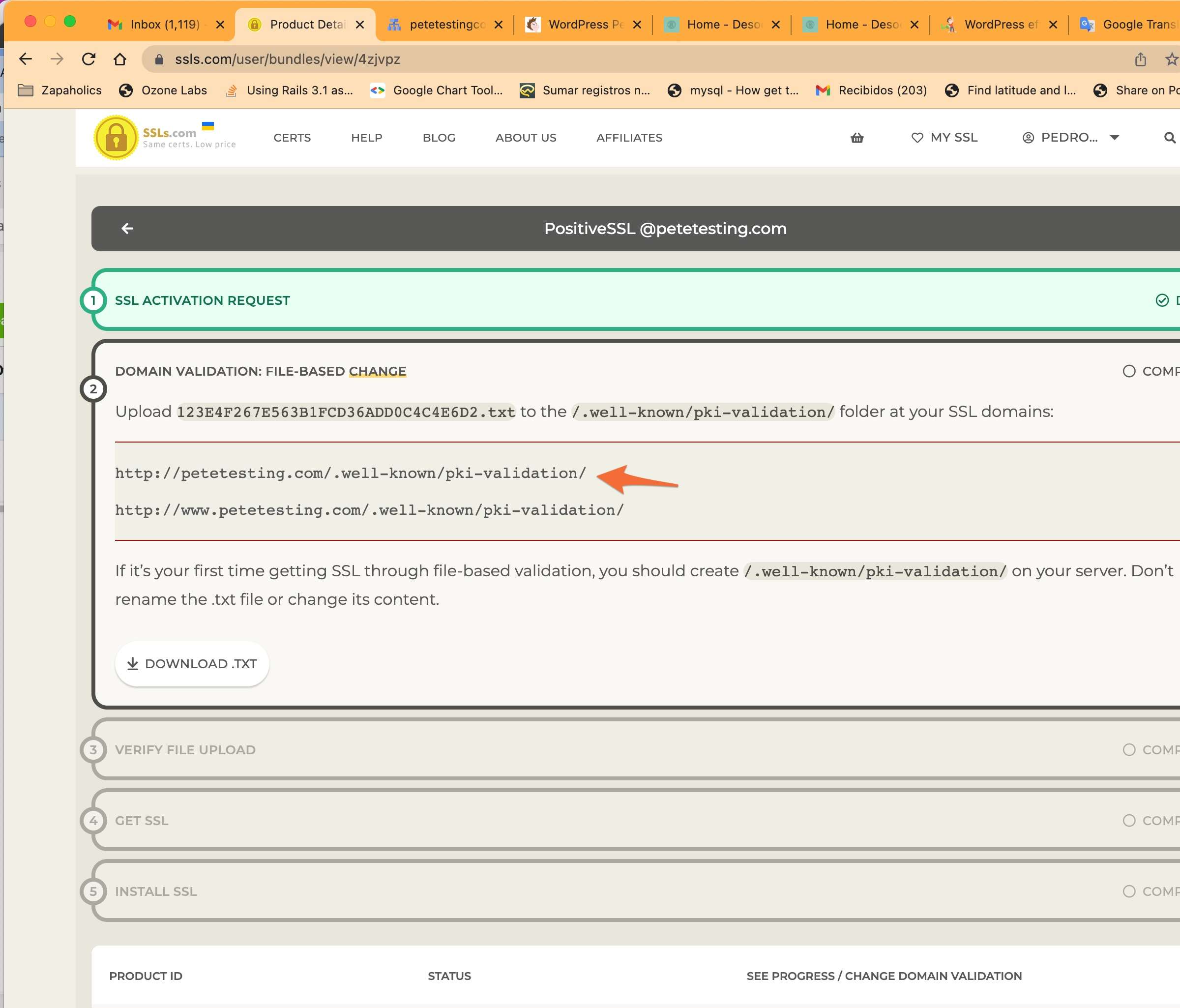Click the Download .TXT button
The image size is (1180, 1008).
192,664
